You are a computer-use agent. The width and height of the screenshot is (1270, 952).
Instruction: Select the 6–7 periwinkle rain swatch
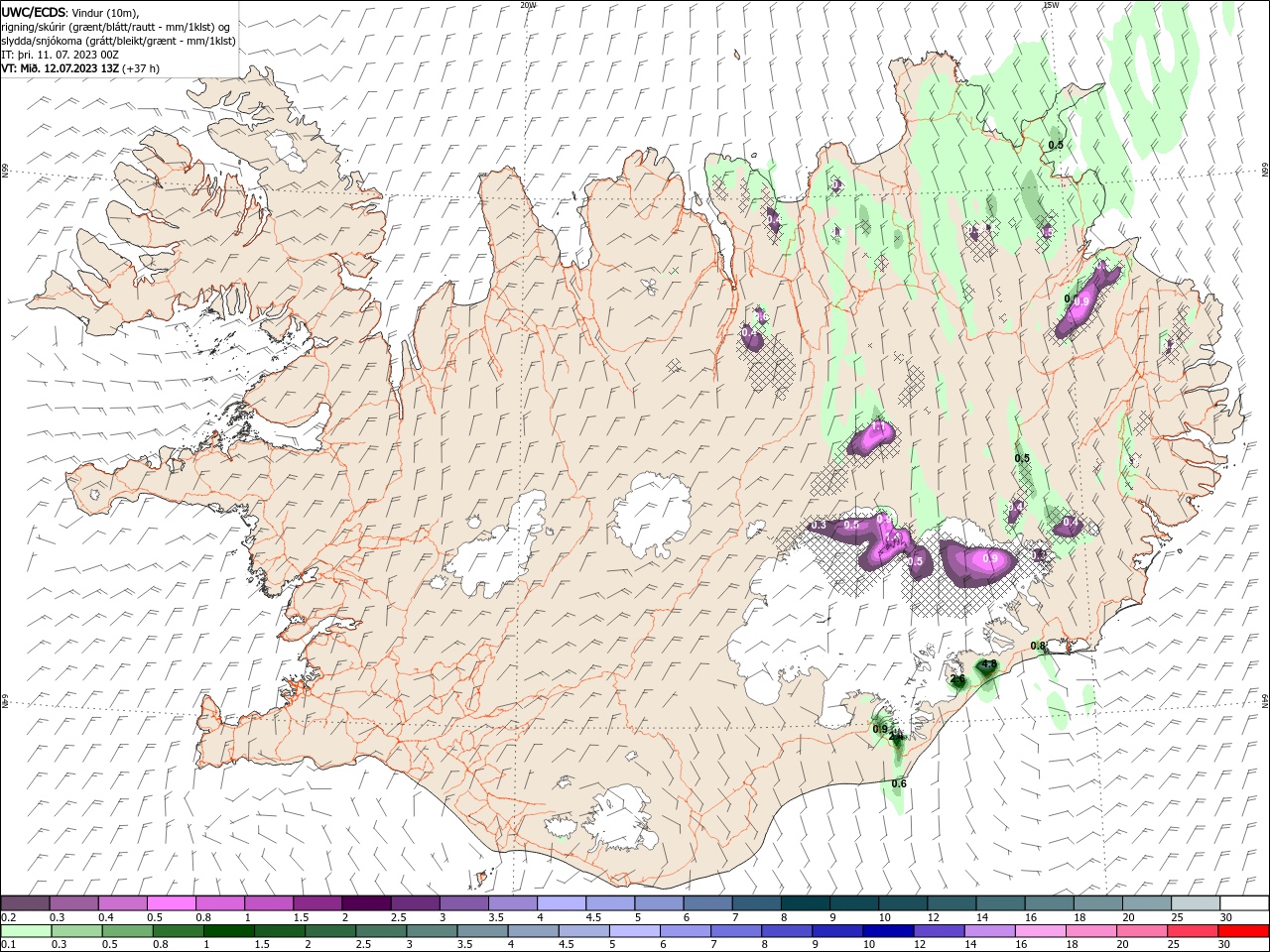pyautogui.click(x=686, y=931)
